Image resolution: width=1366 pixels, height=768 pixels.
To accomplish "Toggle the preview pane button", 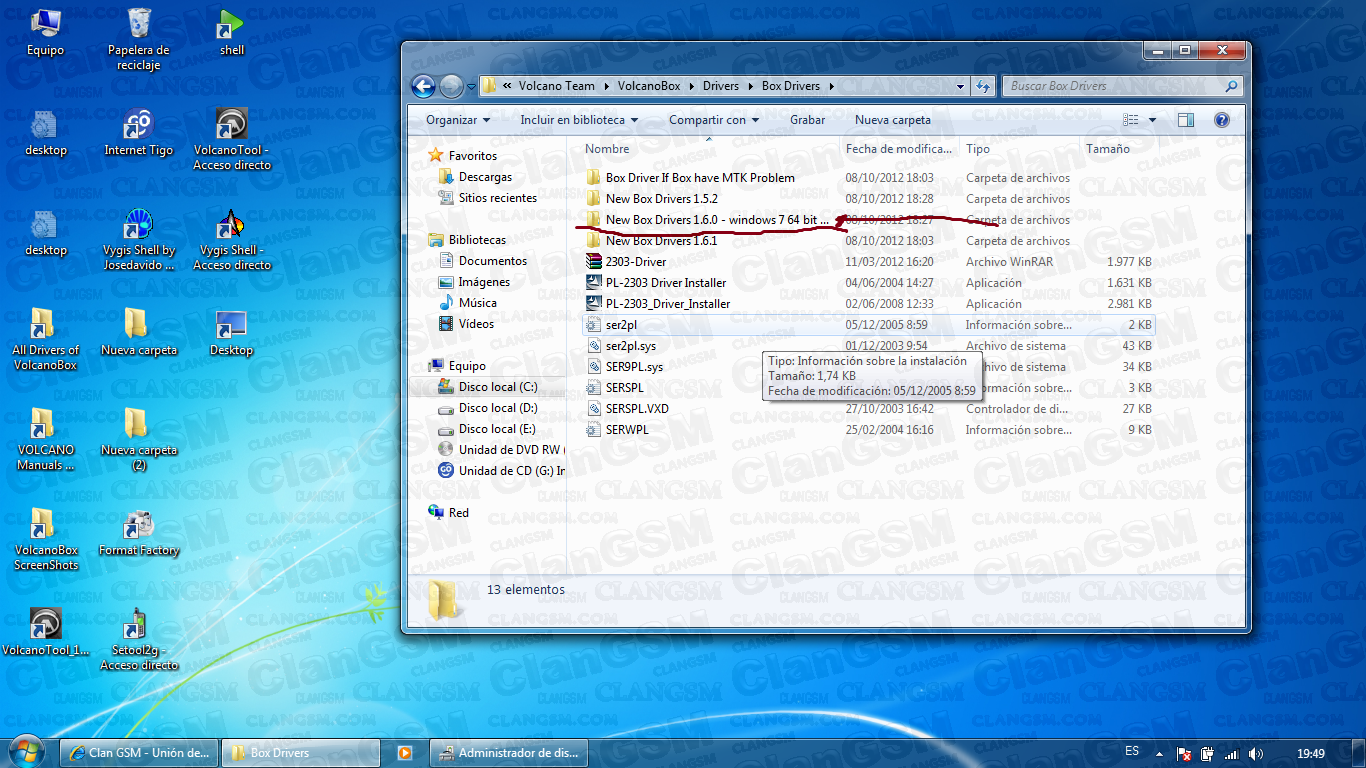I will pyautogui.click(x=1186, y=120).
